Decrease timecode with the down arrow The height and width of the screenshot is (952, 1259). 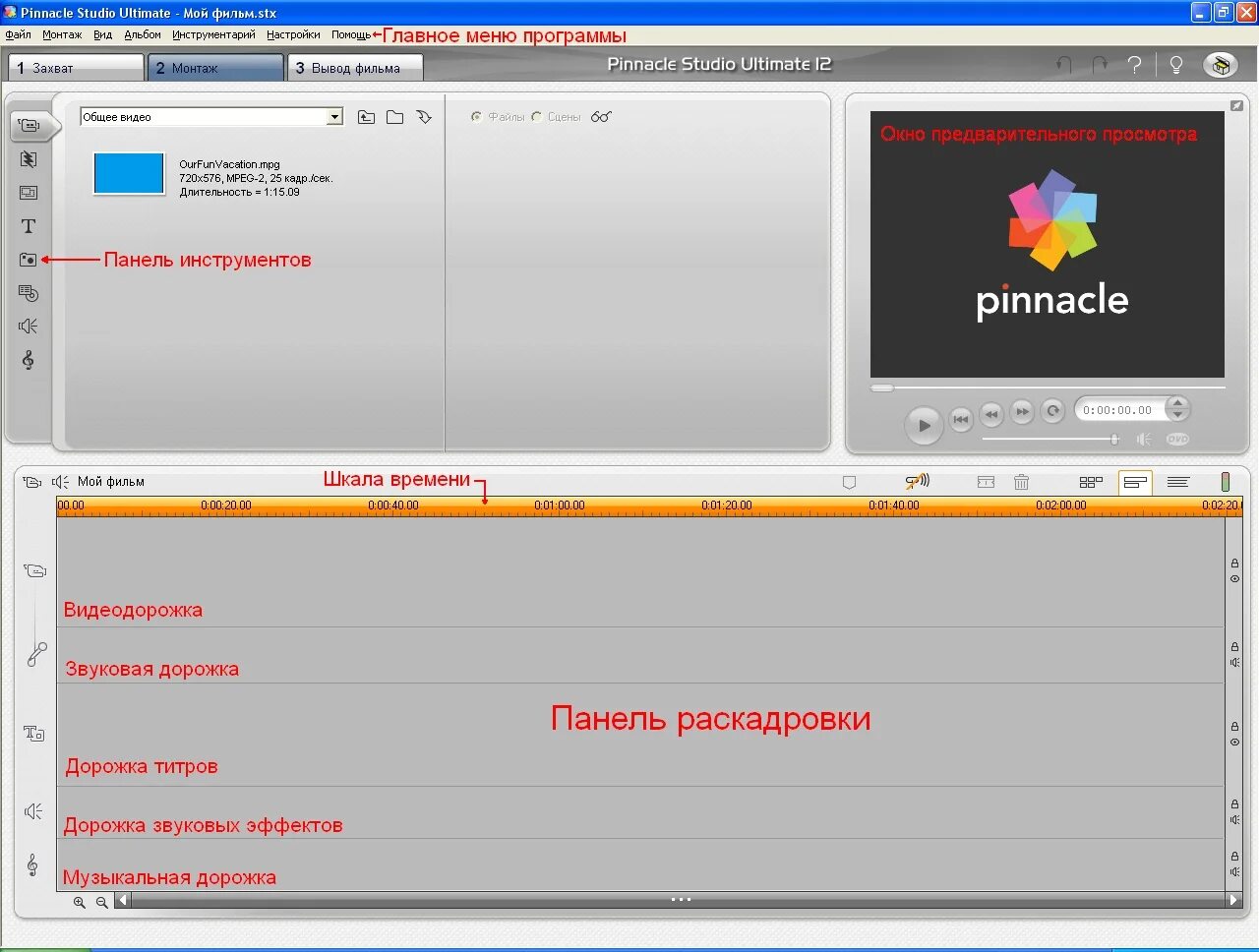pyautogui.click(x=1177, y=415)
